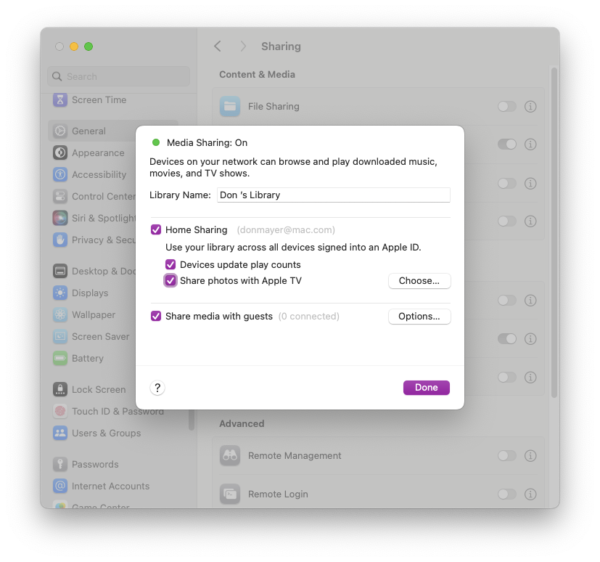Screen dimensions: 600x562
Task: Uncheck Share photos with Apple TV
Action: point(170,280)
